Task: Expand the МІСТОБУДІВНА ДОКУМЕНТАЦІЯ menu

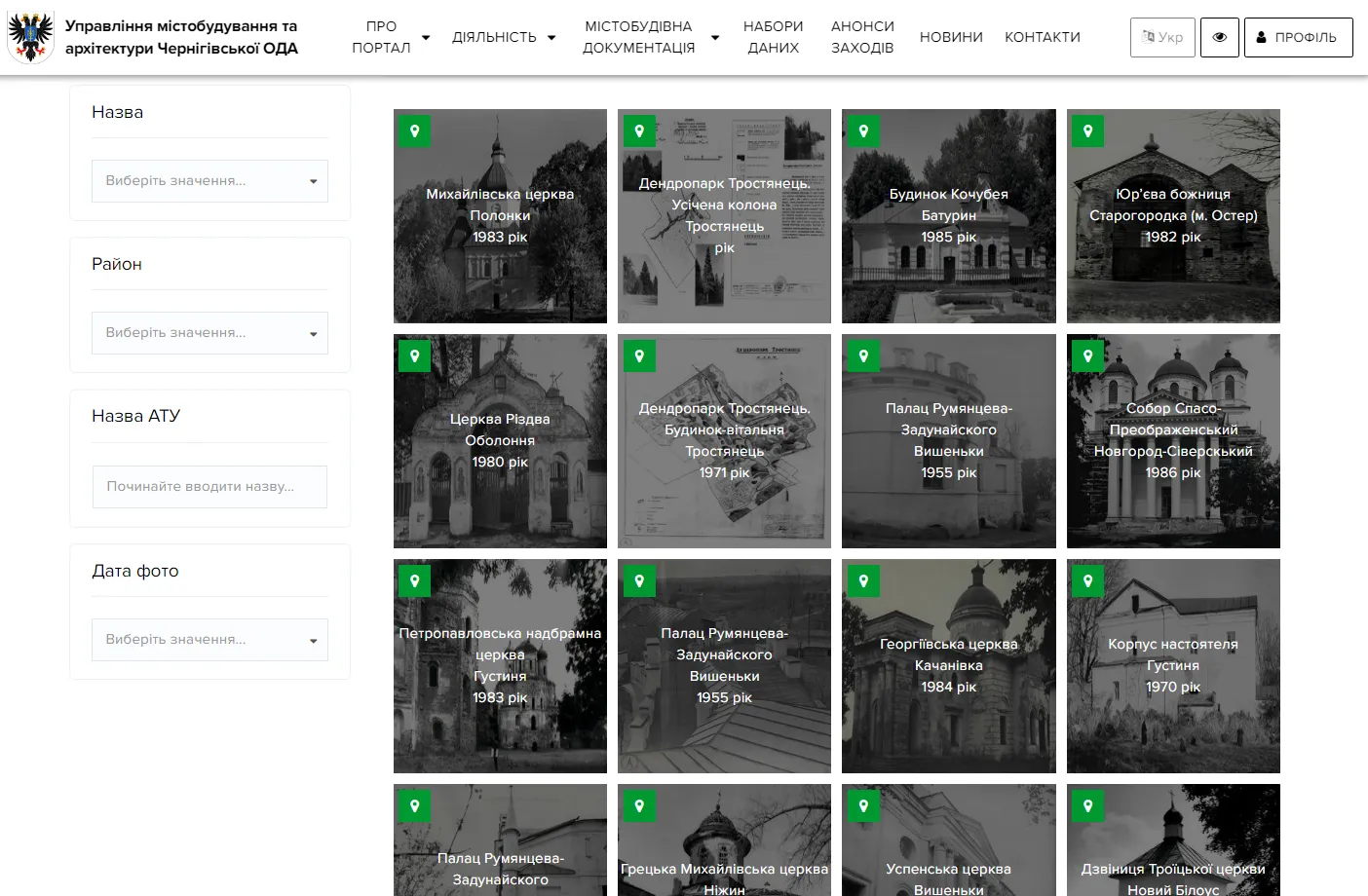Action: [x=650, y=37]
